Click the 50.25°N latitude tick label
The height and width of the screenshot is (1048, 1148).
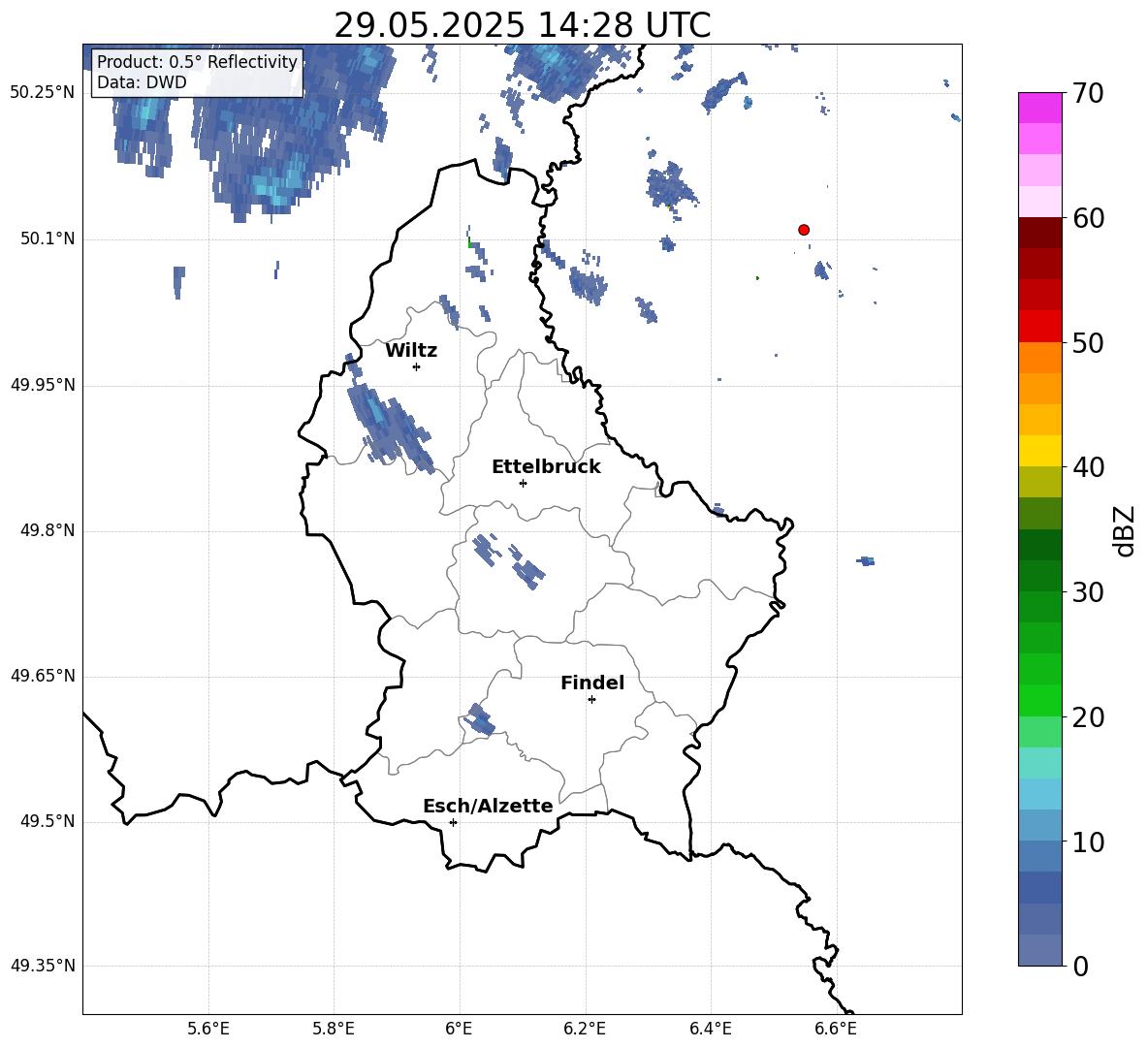43,92
